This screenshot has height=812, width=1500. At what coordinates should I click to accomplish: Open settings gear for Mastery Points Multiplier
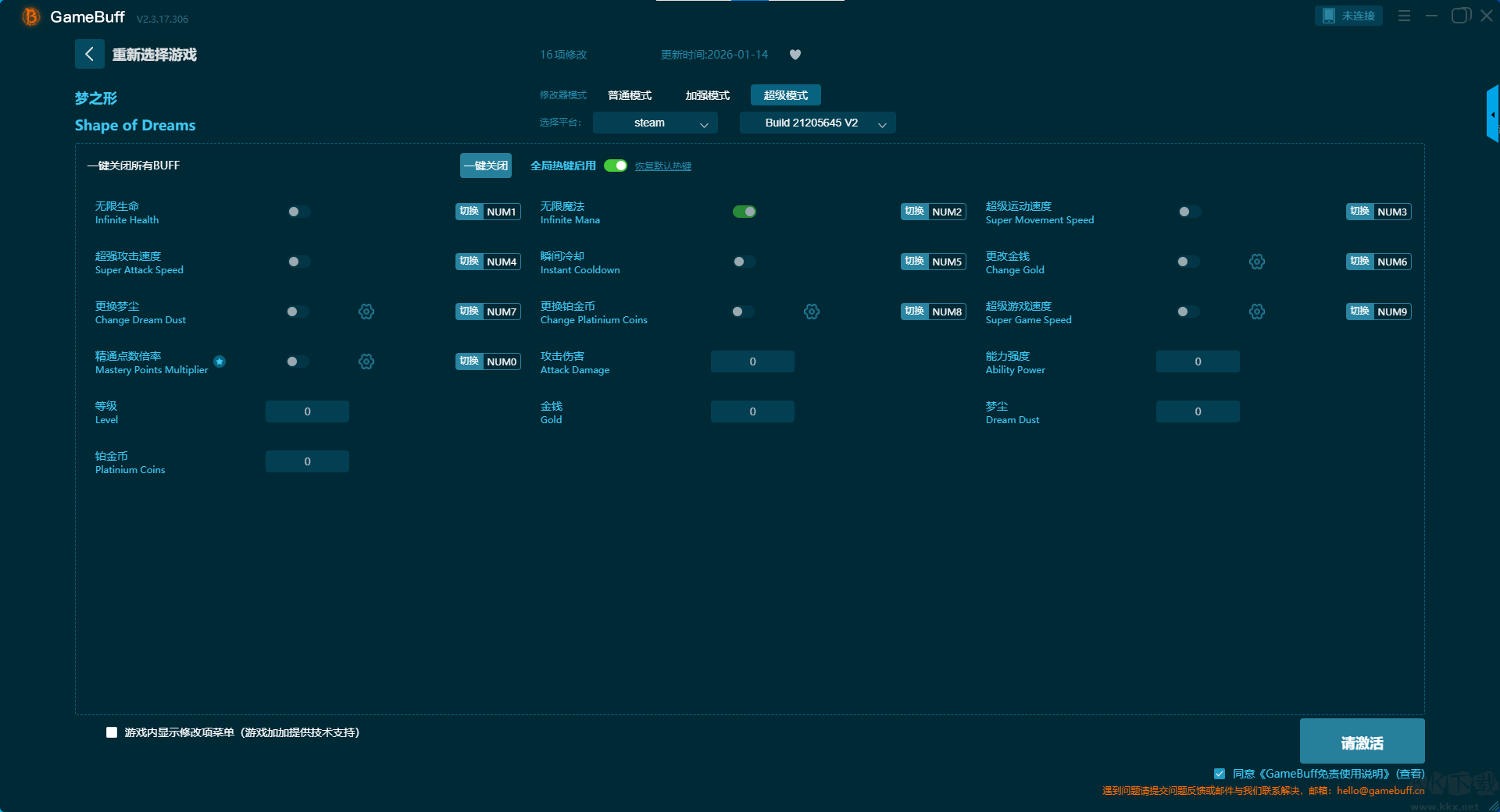[366, 361]
